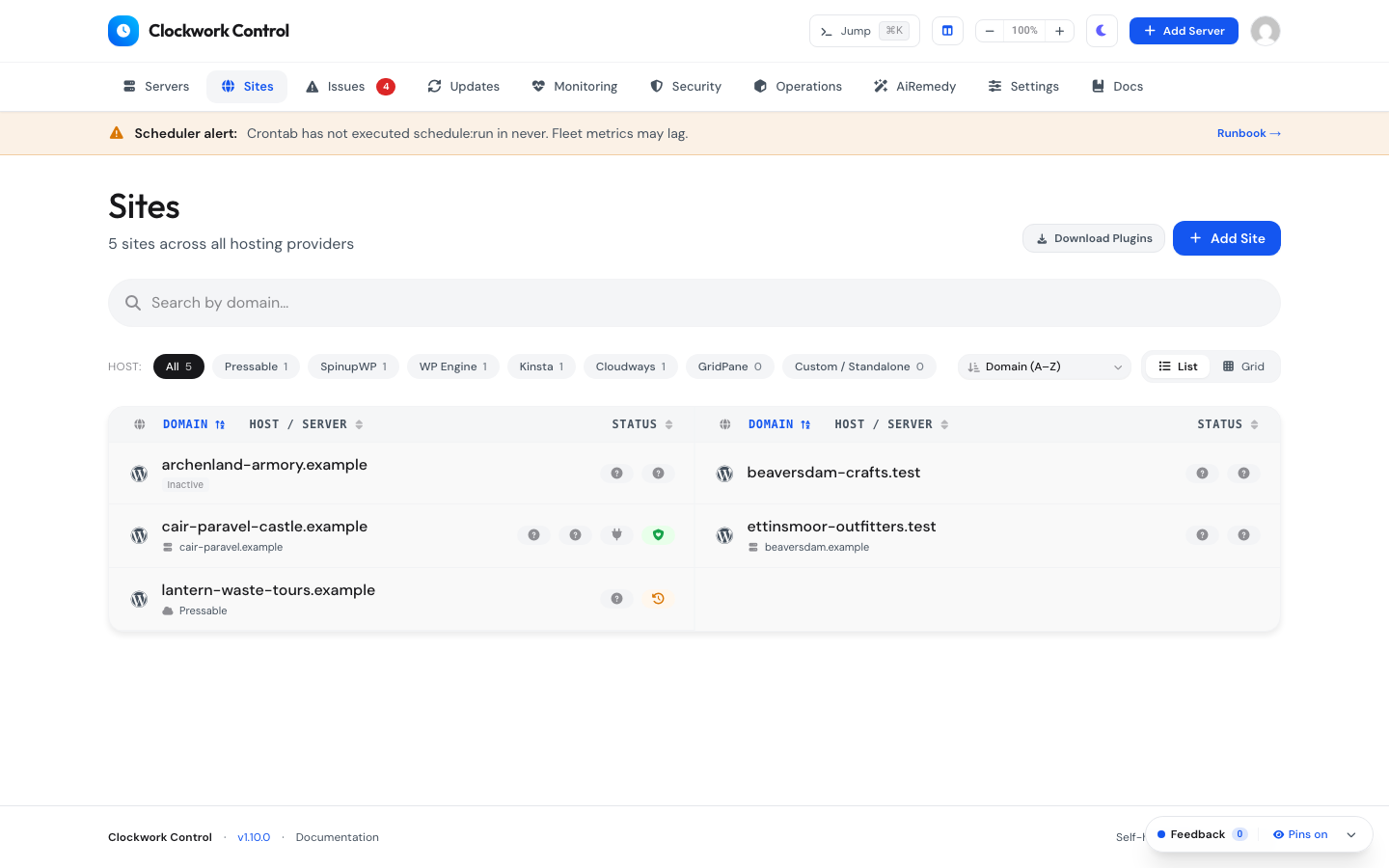This screenshot has width=1389, height=868.
Task: Open the Issues tab
Action: [350, 87]
